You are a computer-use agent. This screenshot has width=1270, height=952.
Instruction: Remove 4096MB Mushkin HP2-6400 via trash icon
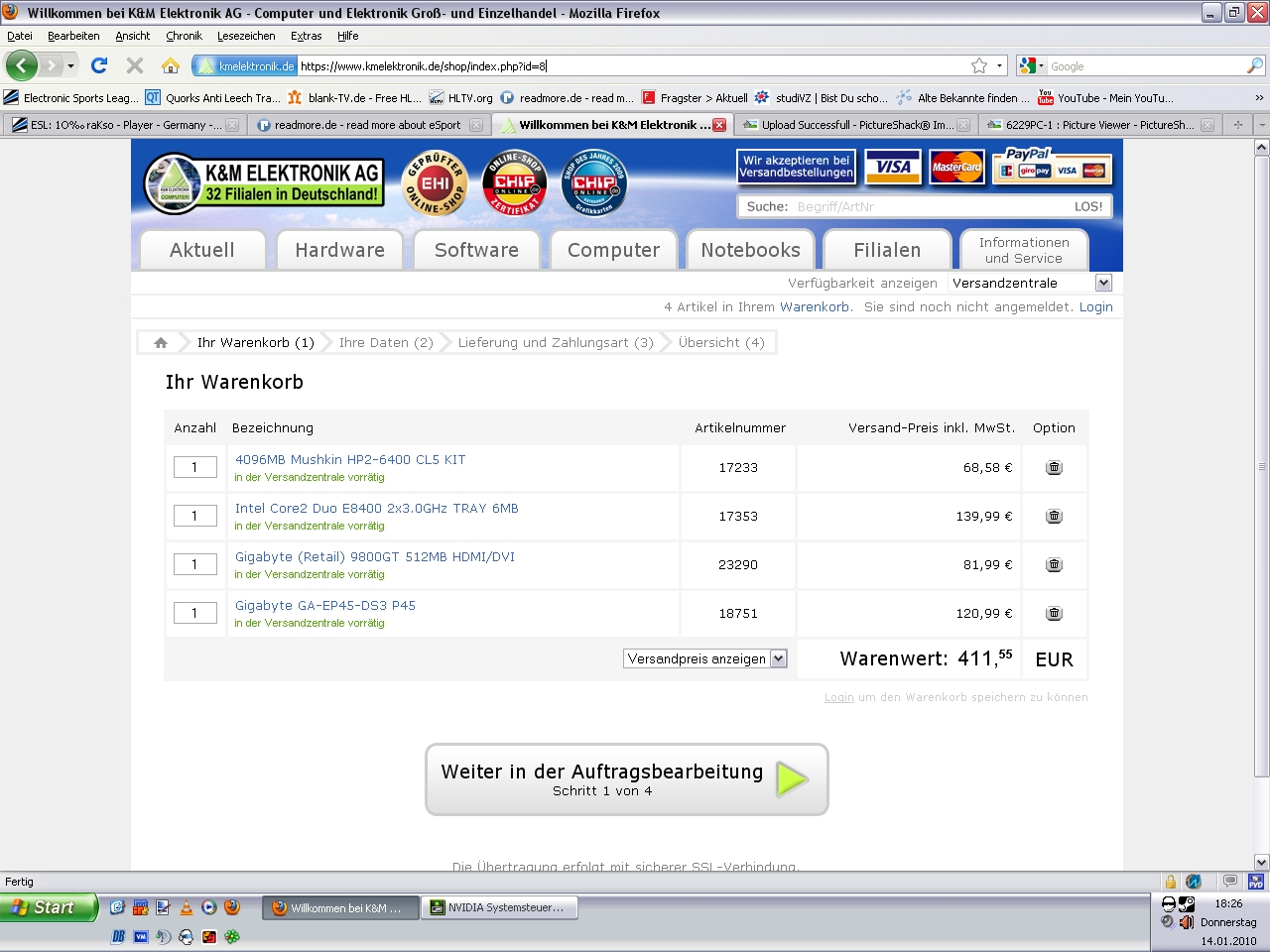pos(1054,467)
